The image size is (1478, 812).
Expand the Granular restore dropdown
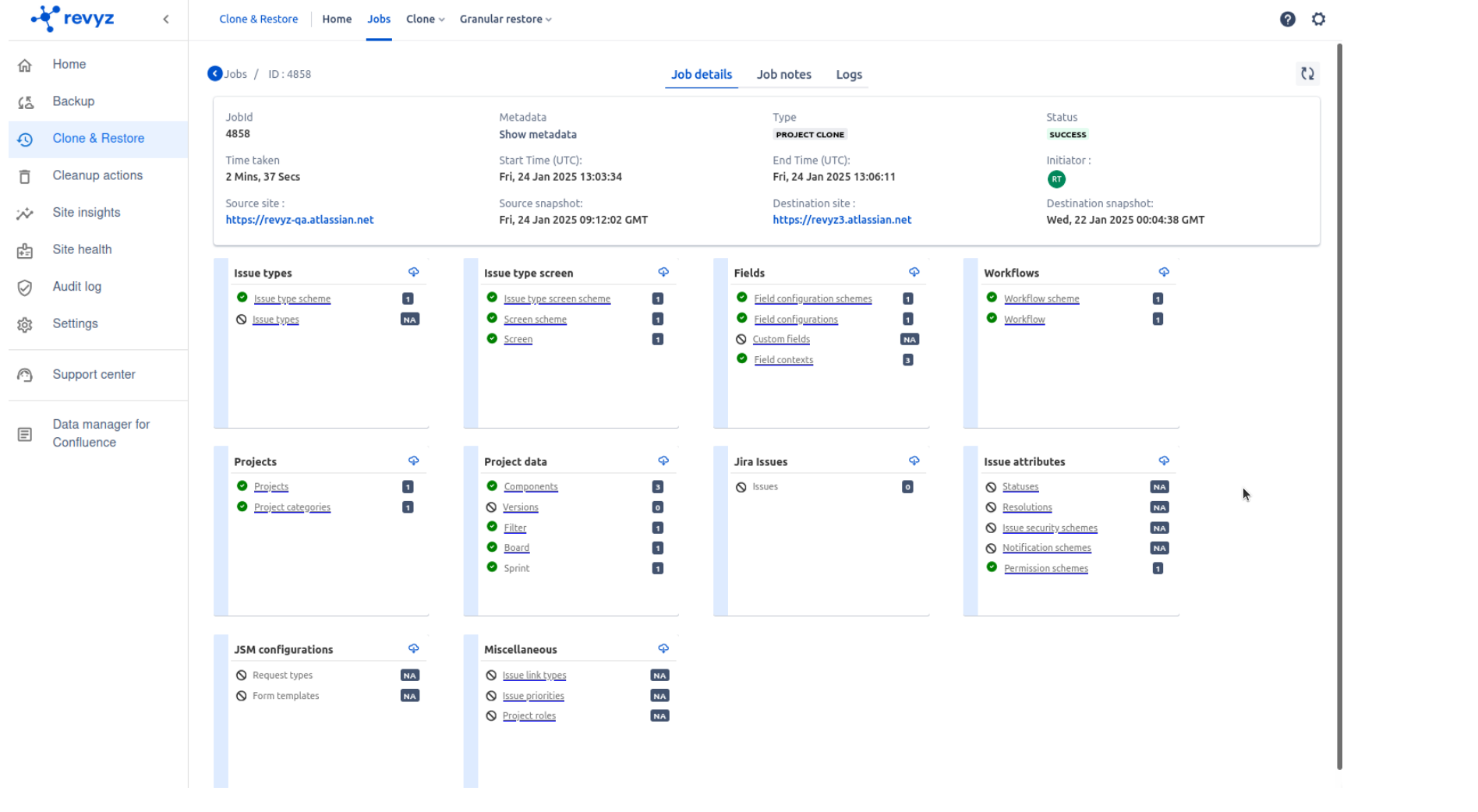pyautogui.click(x=505, y=19)
